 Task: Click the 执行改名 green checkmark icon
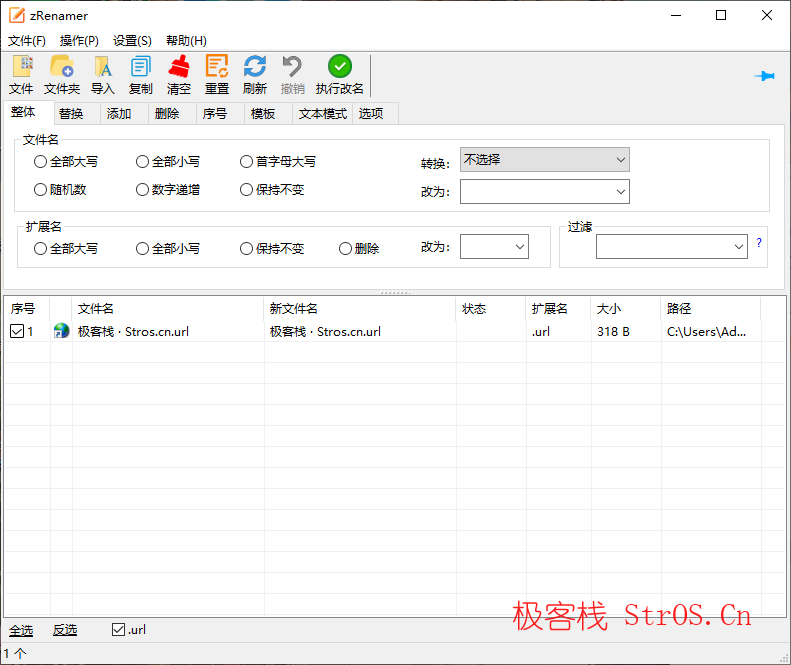coord(340,66)
